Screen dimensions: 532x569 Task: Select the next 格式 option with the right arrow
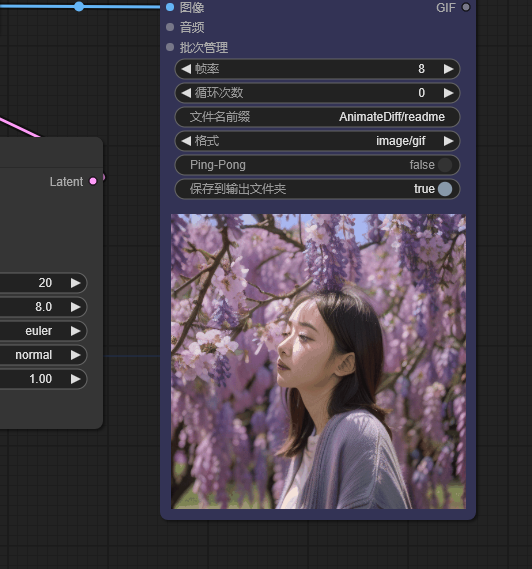449,141
